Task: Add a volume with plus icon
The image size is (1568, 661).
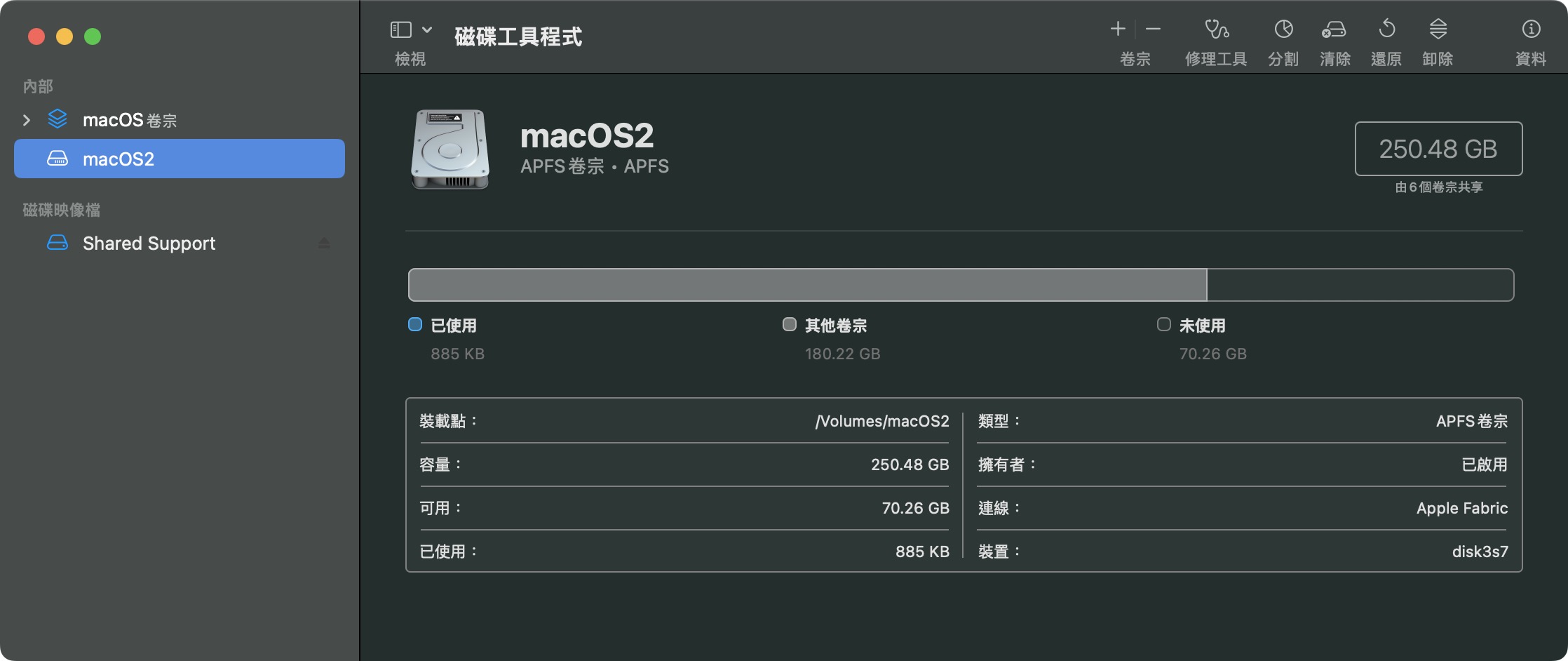Action: click(1118, 29)
